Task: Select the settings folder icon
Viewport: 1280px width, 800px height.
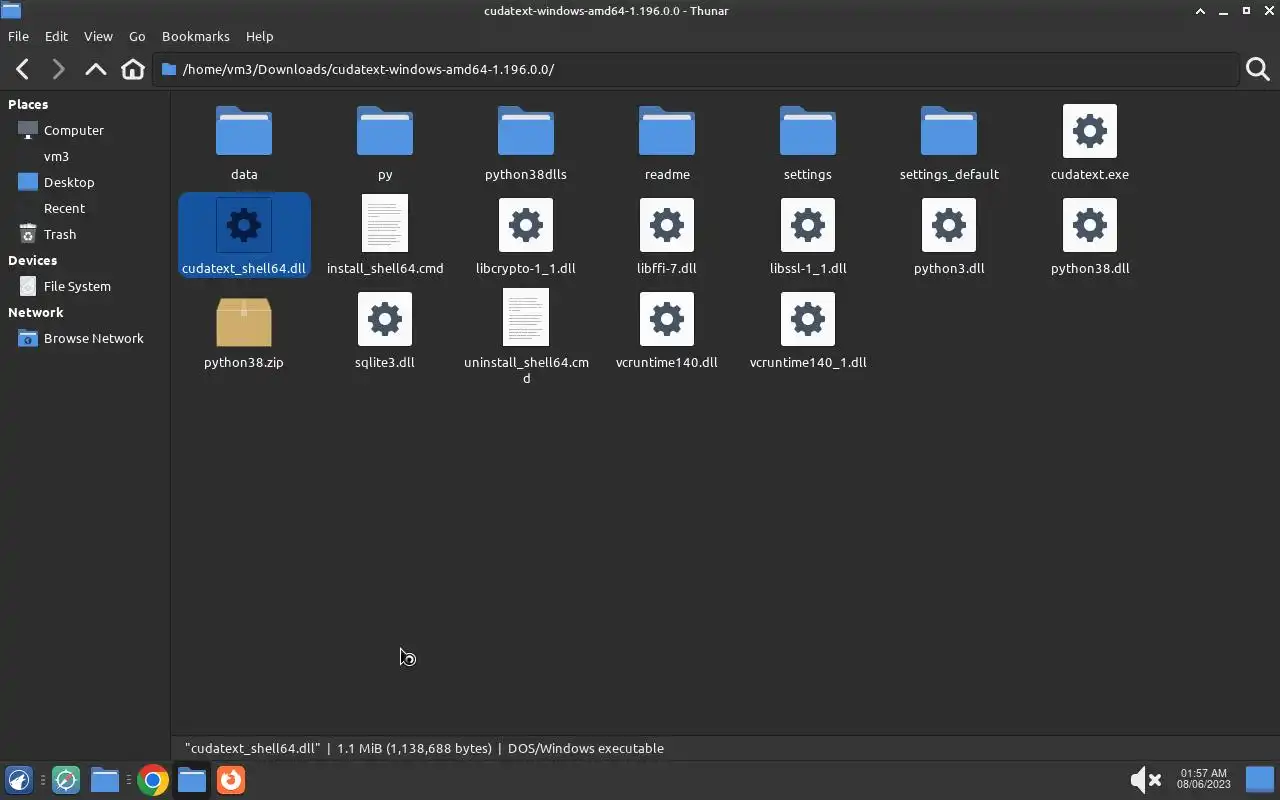Action: (808, 131)
